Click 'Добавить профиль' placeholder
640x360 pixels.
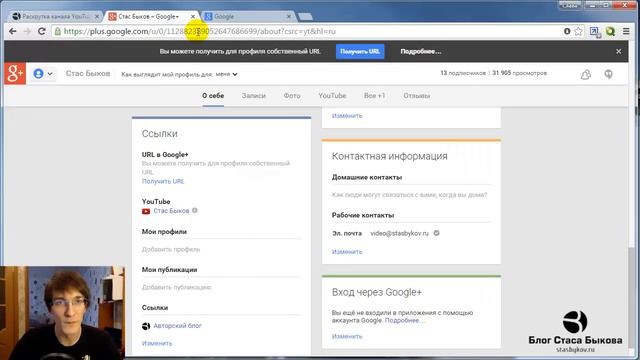(x=171, y=249)
